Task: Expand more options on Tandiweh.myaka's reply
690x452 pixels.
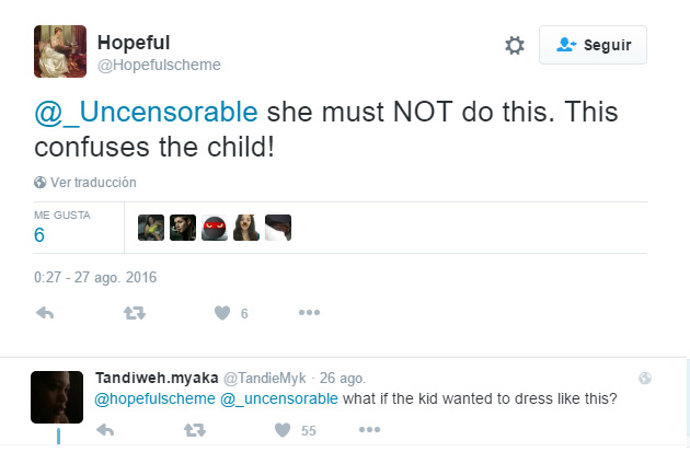Action: (x=369, y=430)
